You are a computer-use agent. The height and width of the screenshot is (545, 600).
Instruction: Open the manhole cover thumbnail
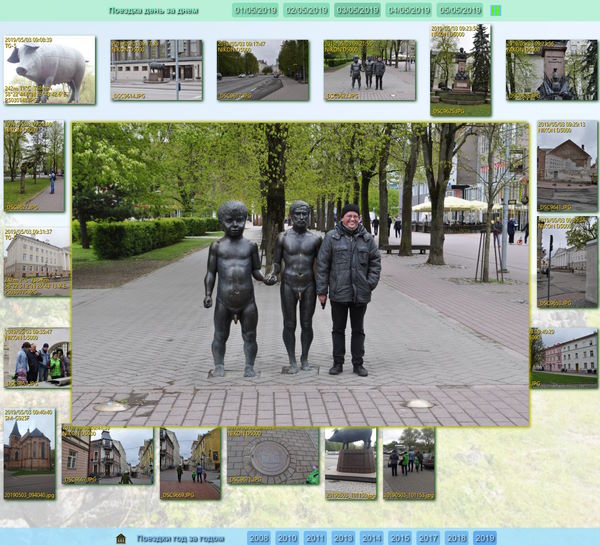(x=273, y=455)
